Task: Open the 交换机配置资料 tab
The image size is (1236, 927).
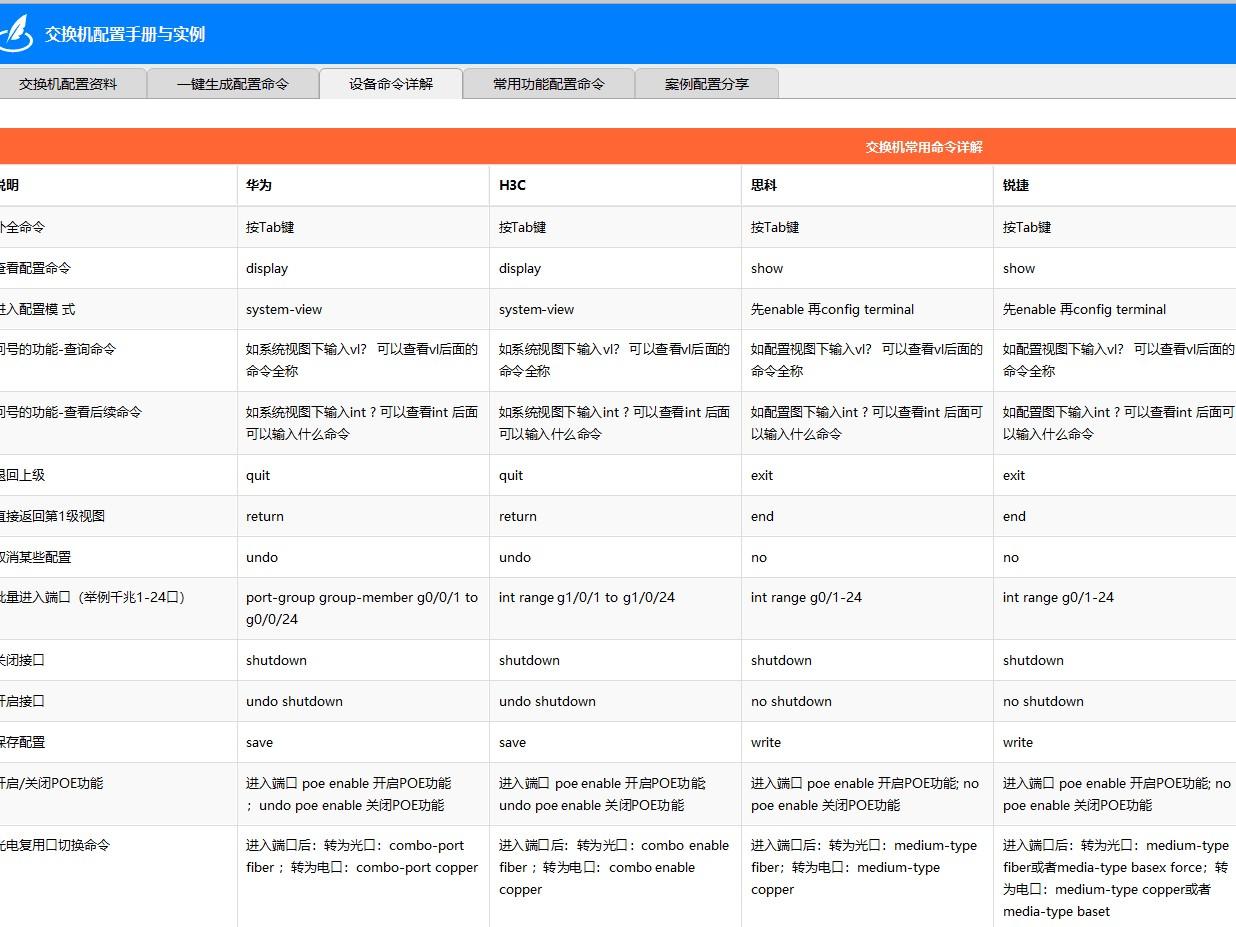Action: click(x=68, y=84)
